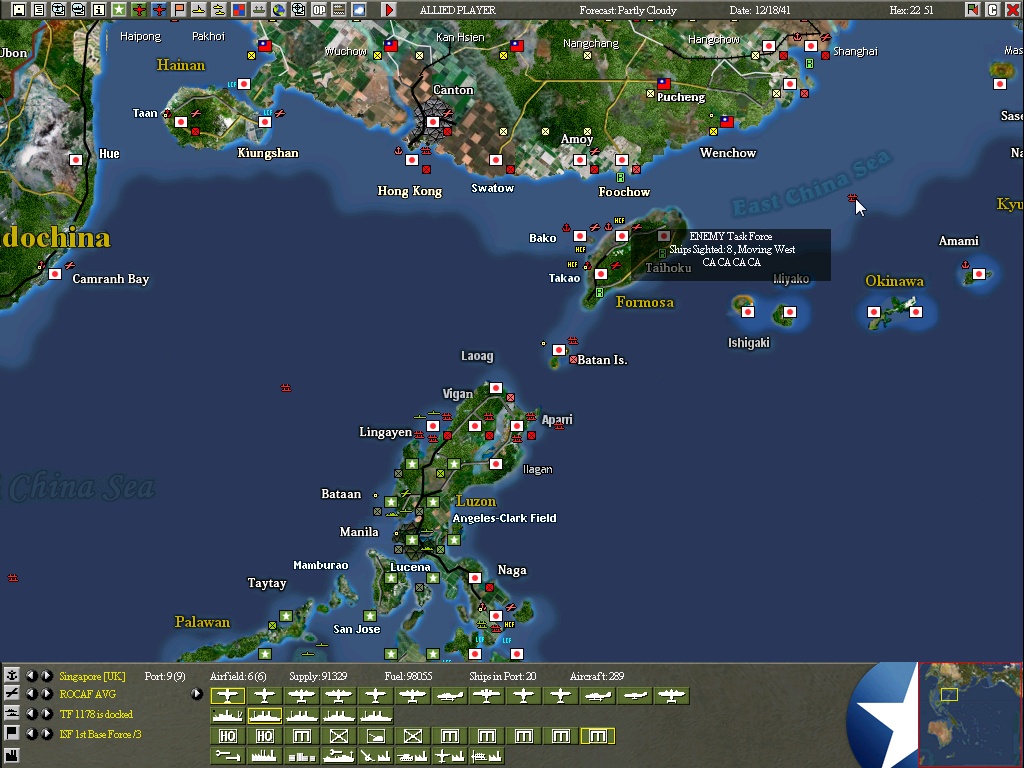
Task: Open the Singapore [UK] base link
Action: click(x=92, y=676)
